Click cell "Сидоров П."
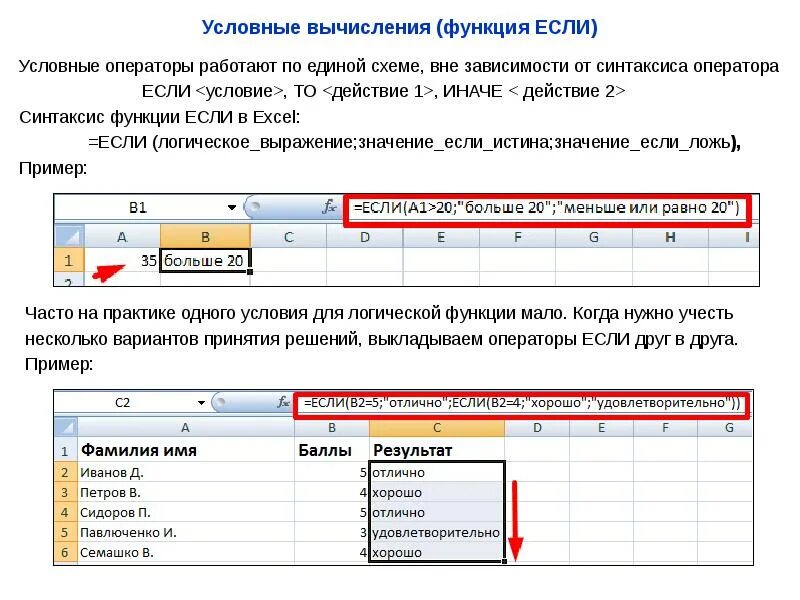The image size is (800, 600). click(186, 512)
